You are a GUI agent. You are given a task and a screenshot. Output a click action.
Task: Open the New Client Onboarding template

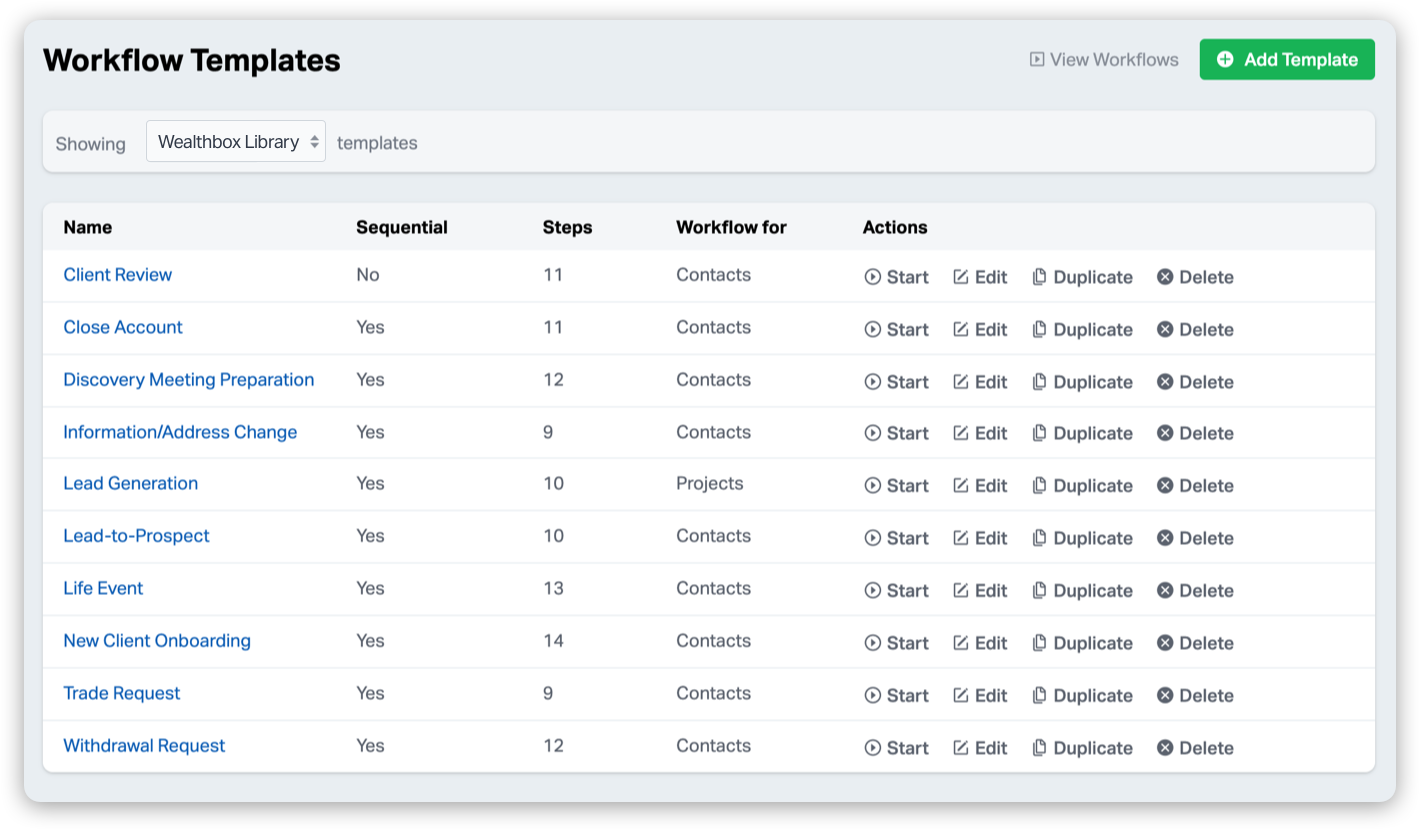[157, 641]
